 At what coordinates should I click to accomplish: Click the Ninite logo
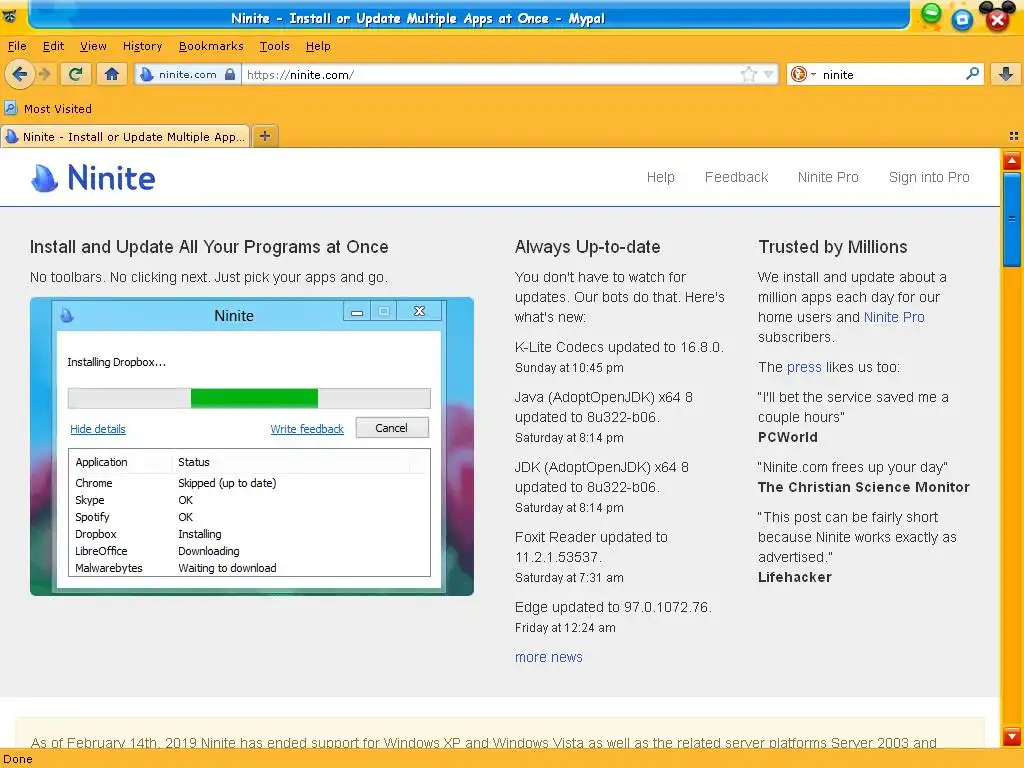(x=93, y=178)
